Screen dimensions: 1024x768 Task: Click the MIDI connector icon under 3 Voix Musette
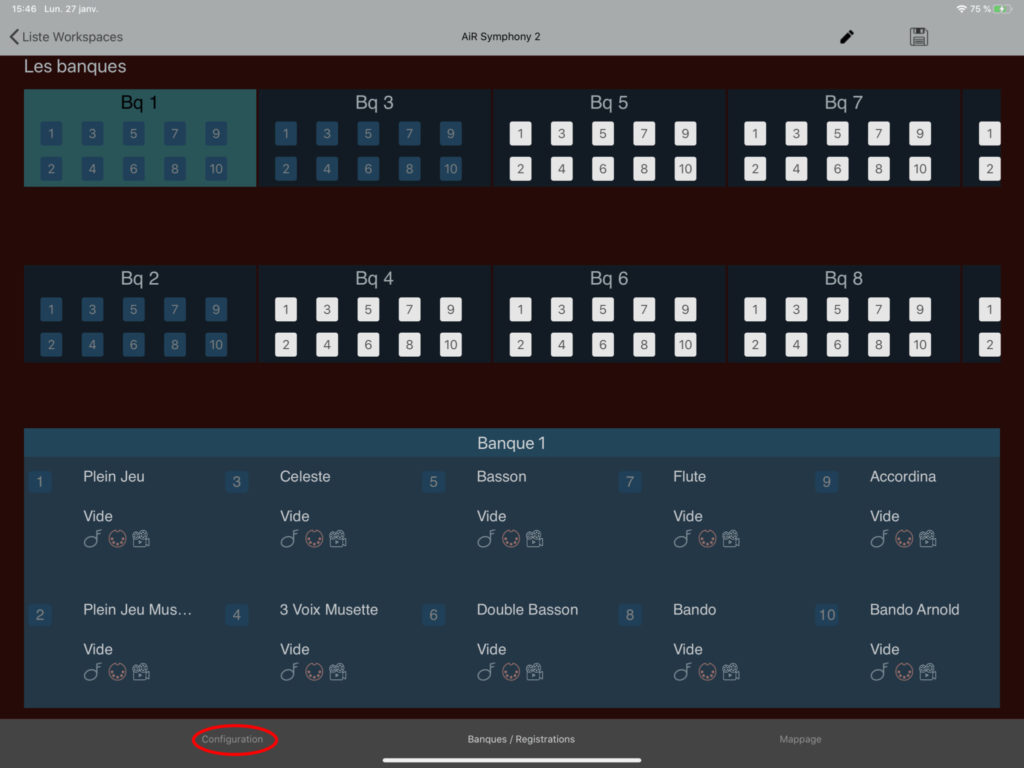pos(314,672)
